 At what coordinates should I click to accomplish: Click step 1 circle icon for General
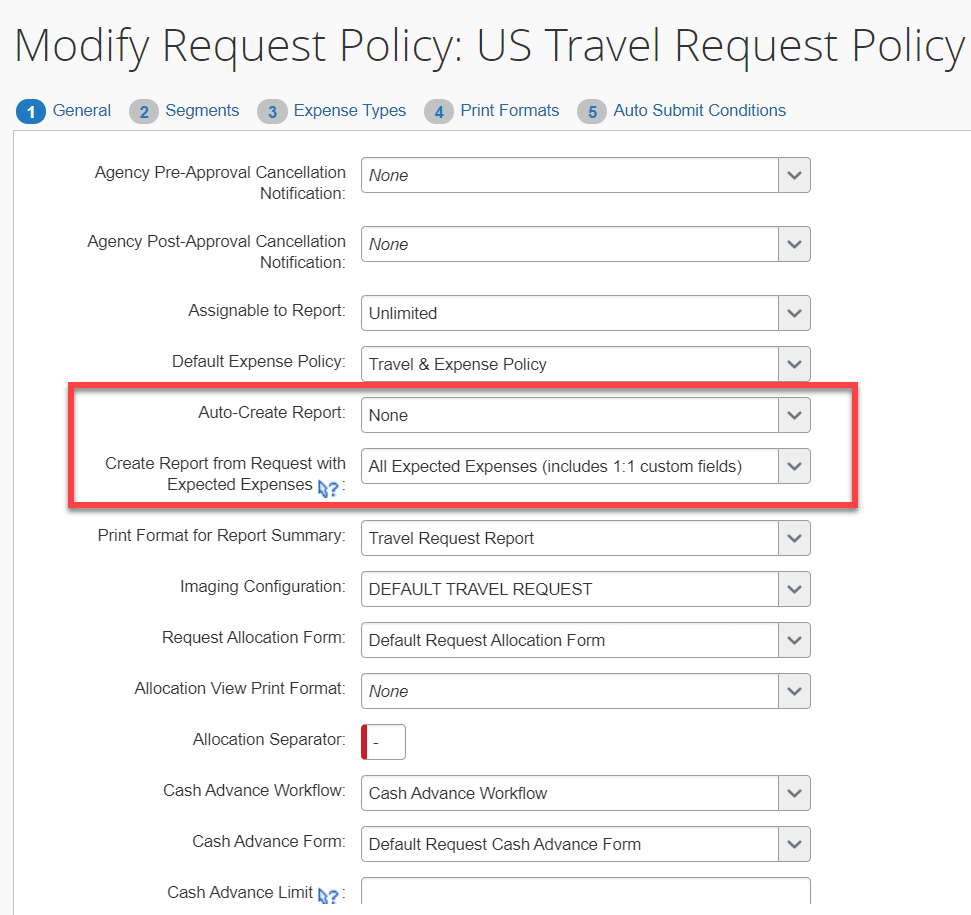(30, 112)
